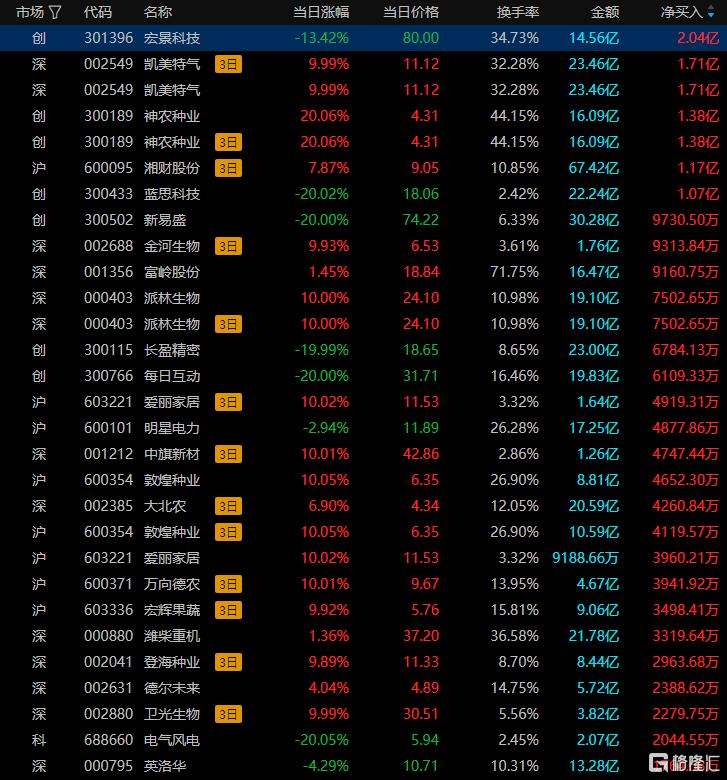Screen dimensions: 727x780
Task: Click the 科 market tag for 688660
Action: point(39,740)
